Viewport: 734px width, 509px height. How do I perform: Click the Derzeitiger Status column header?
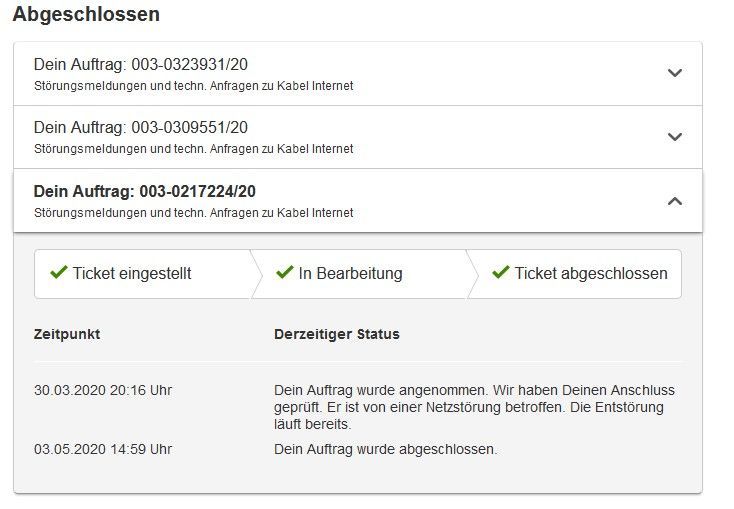click(336, 334)
